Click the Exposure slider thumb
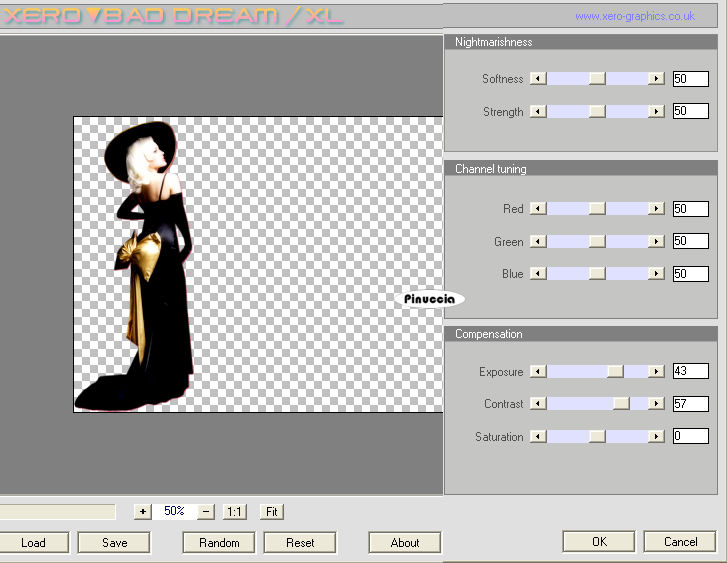 [x=616, y=371]
